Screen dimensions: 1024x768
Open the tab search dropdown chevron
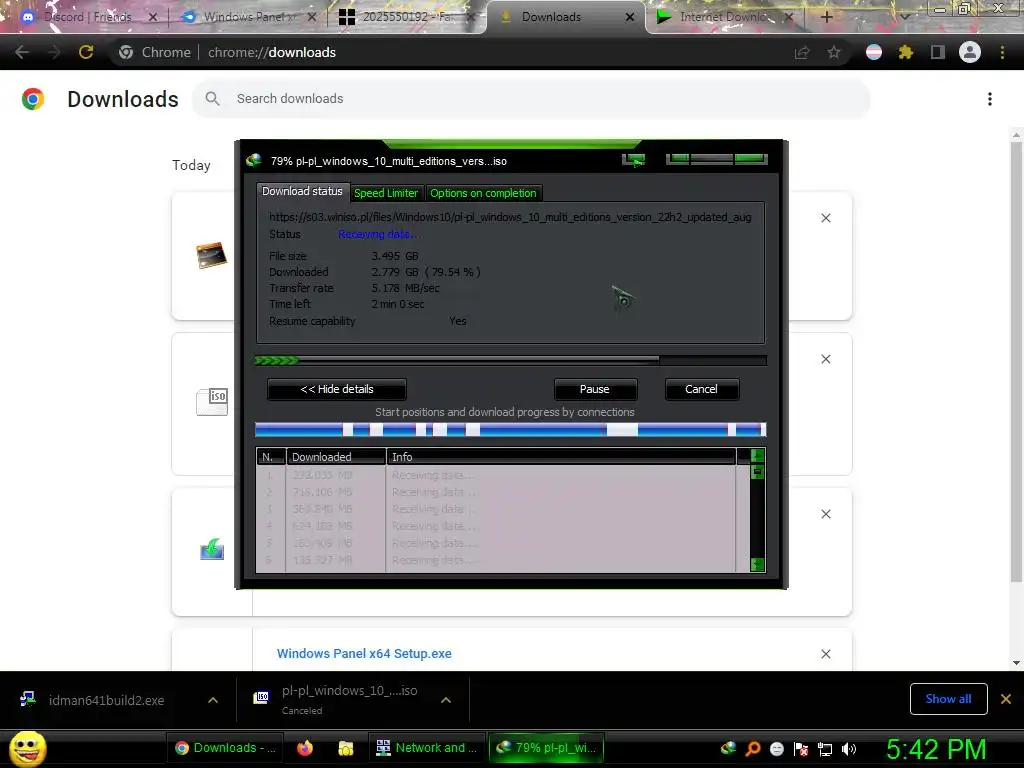[x=904, y=17]
